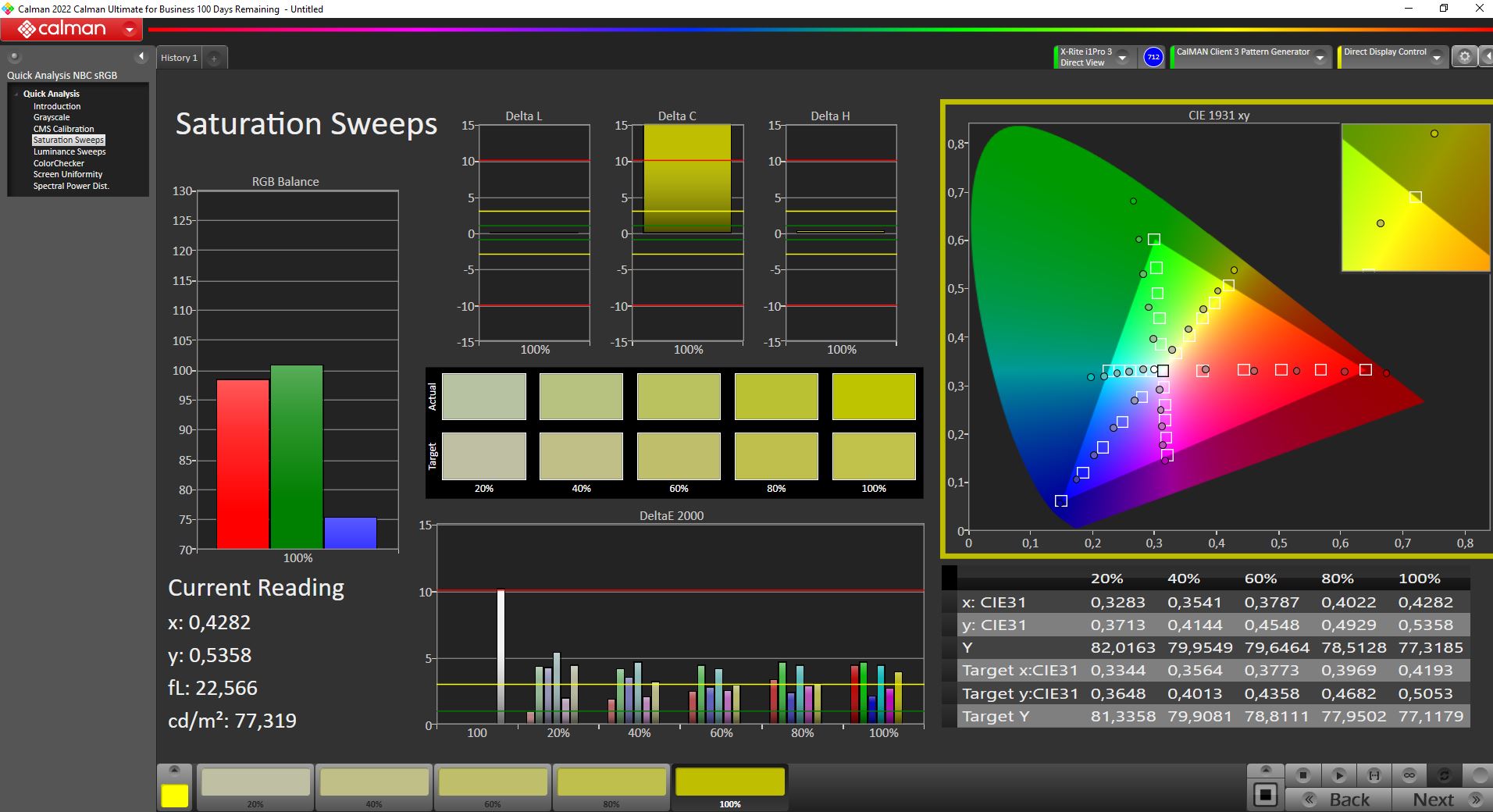Click the Next button
This screenshot has width=1493, height=812.
coord(1440,800)
